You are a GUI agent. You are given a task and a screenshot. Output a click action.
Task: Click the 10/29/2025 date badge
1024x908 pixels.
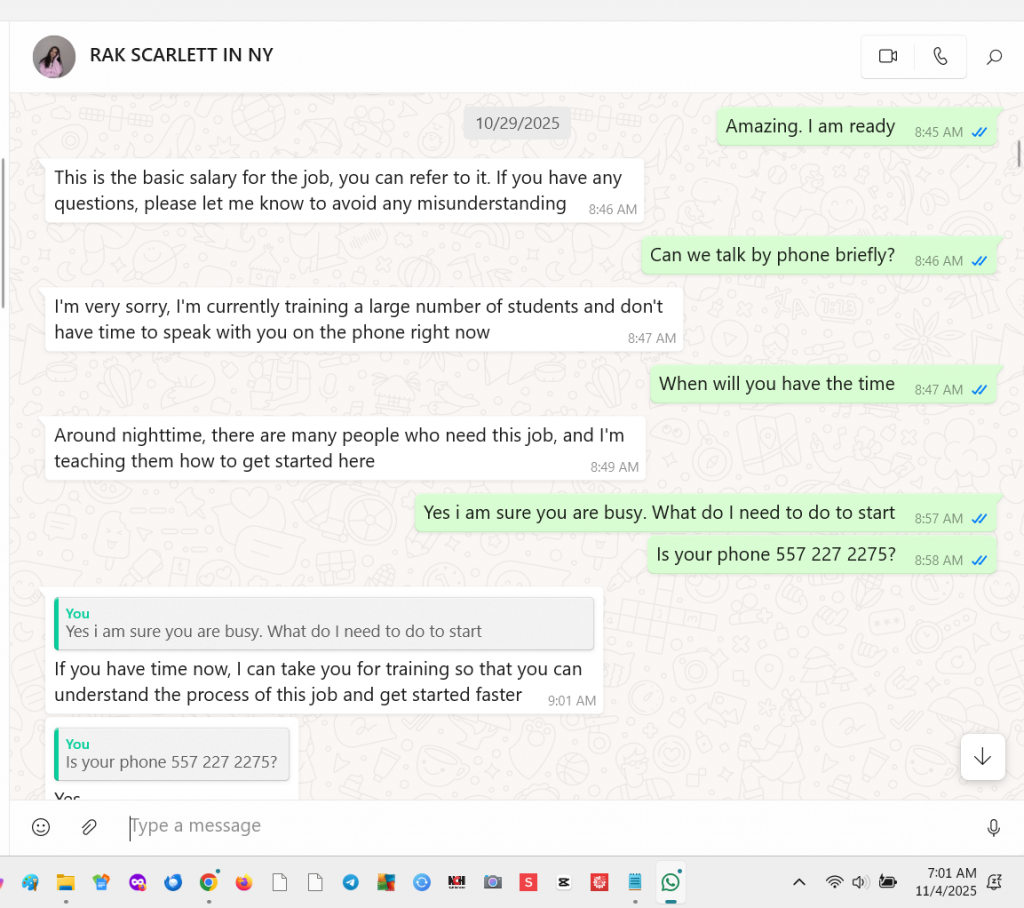(x=517, y=124)
